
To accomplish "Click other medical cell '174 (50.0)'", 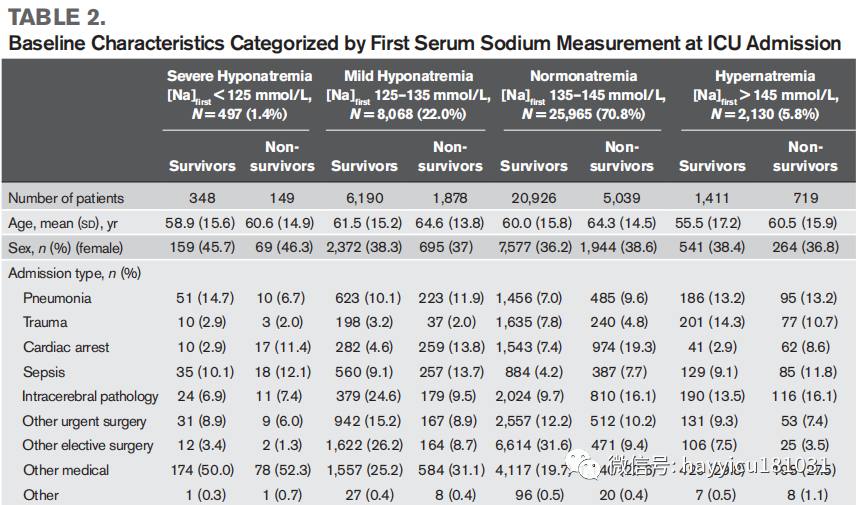I will (202, 470).
